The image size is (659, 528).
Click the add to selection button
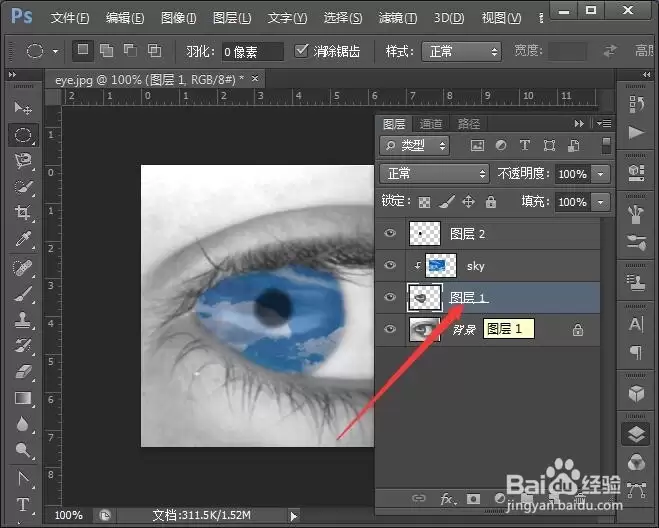106,51
